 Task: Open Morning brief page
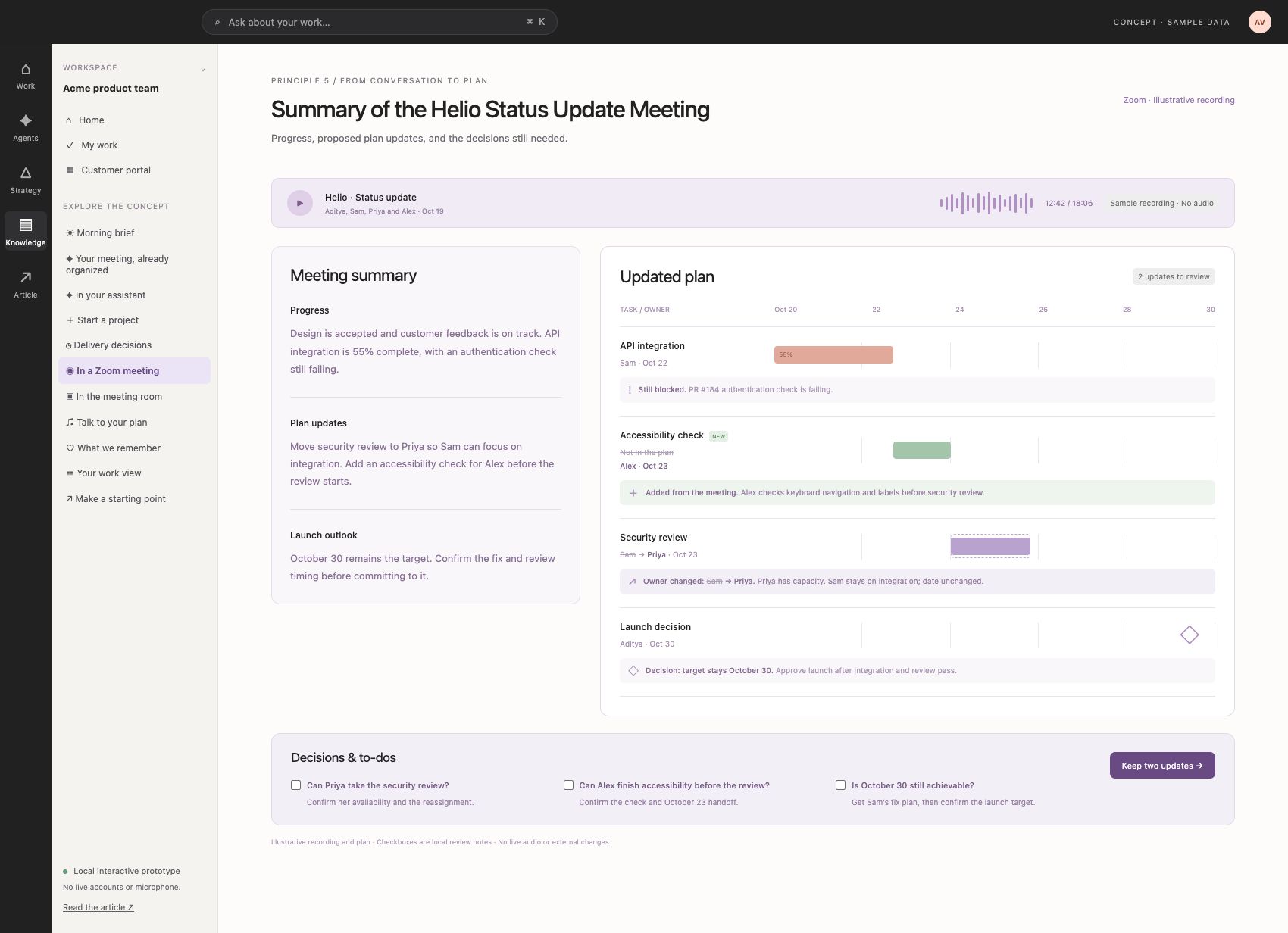[135, 233]
